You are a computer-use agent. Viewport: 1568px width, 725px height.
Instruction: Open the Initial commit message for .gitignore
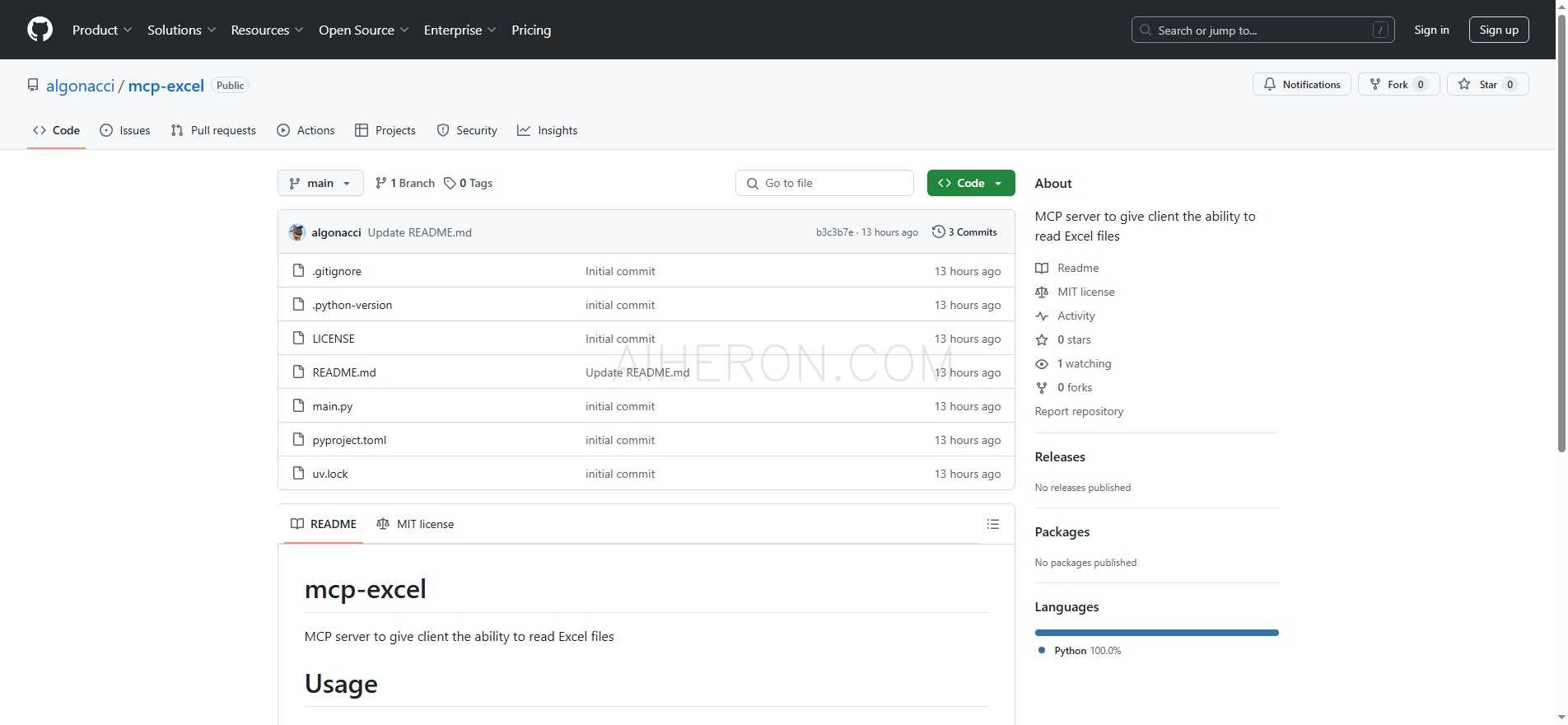point(620,271)
